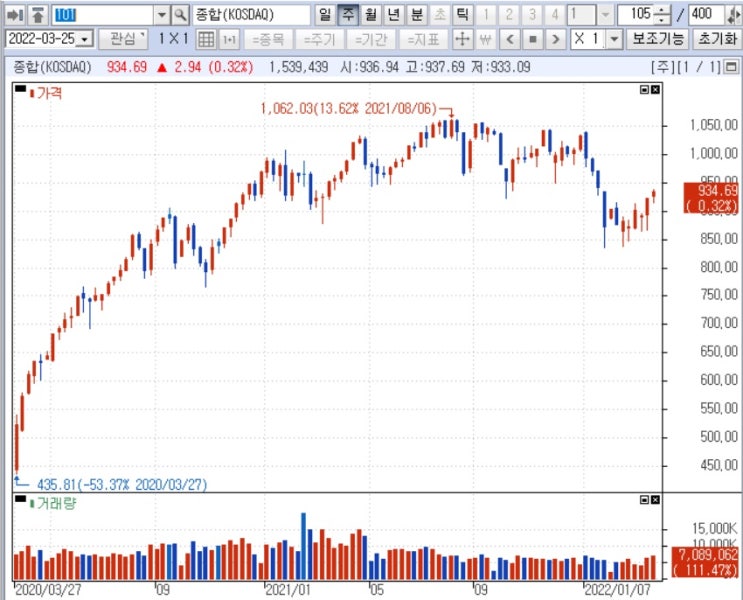Click the 7,089,062 volume tag
This screenshot has width=743, height=600.
pos(706,562)
